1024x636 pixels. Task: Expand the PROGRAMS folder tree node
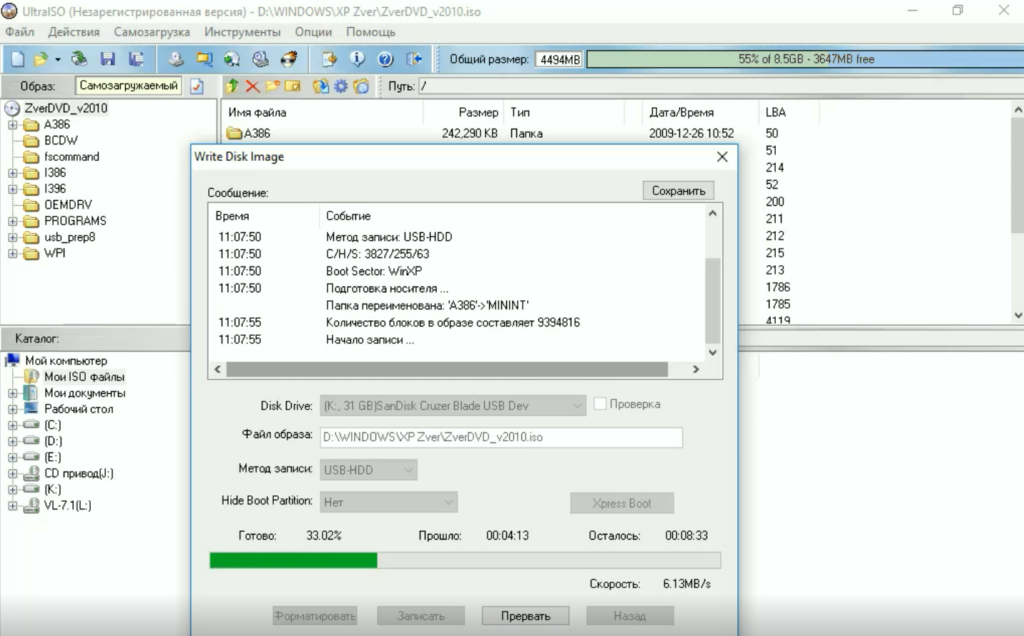point(13,221)
